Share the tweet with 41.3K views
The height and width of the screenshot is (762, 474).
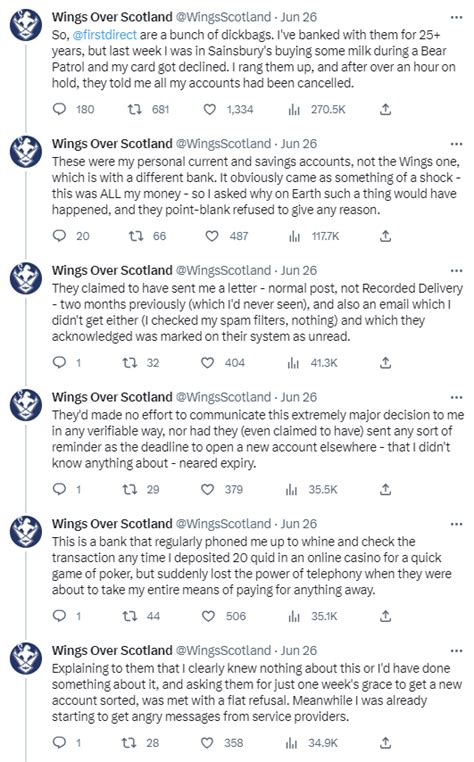click(x=385, y=363)
